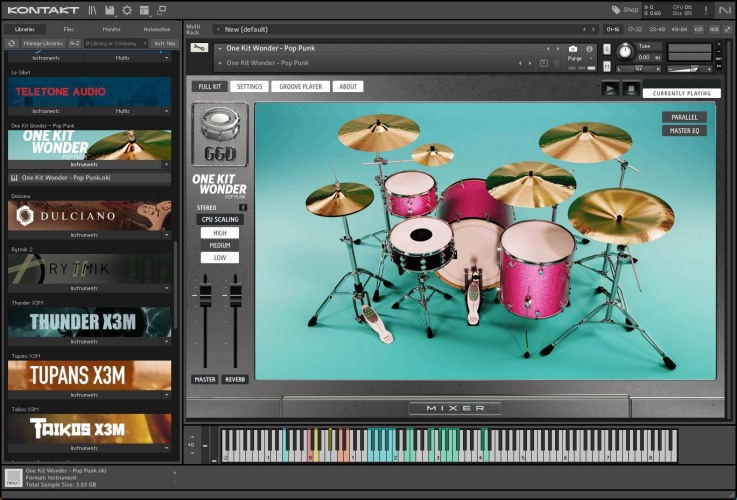Click the camera snapshot icon in instrument header
This screenshot has height=500, width=737.
coord(573,48)
